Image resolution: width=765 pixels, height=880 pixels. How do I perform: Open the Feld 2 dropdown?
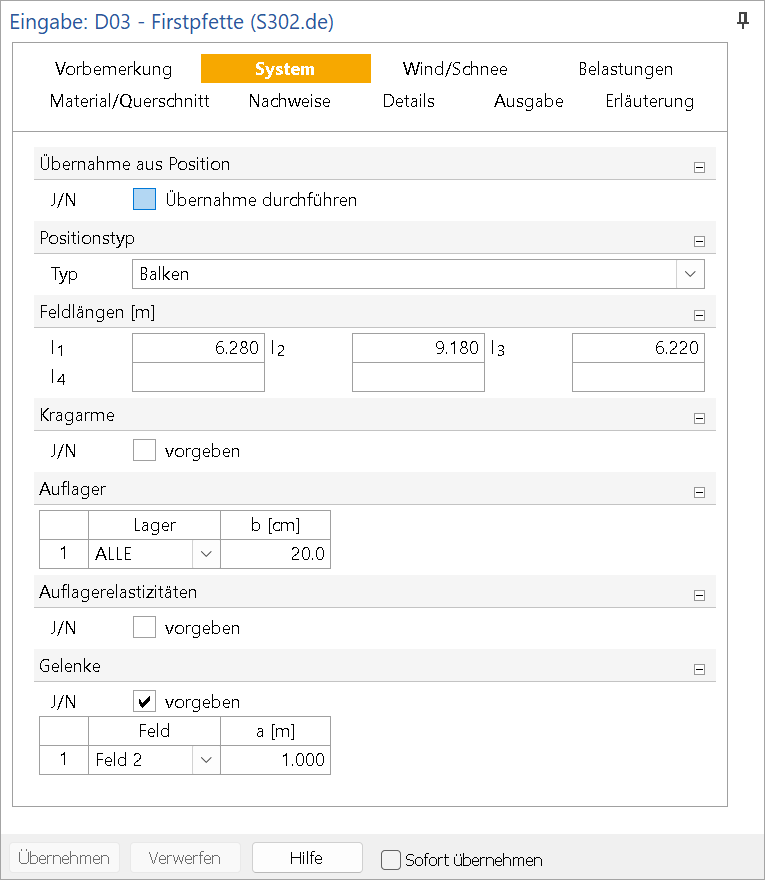pyautogui.click(x=206, y=760)
